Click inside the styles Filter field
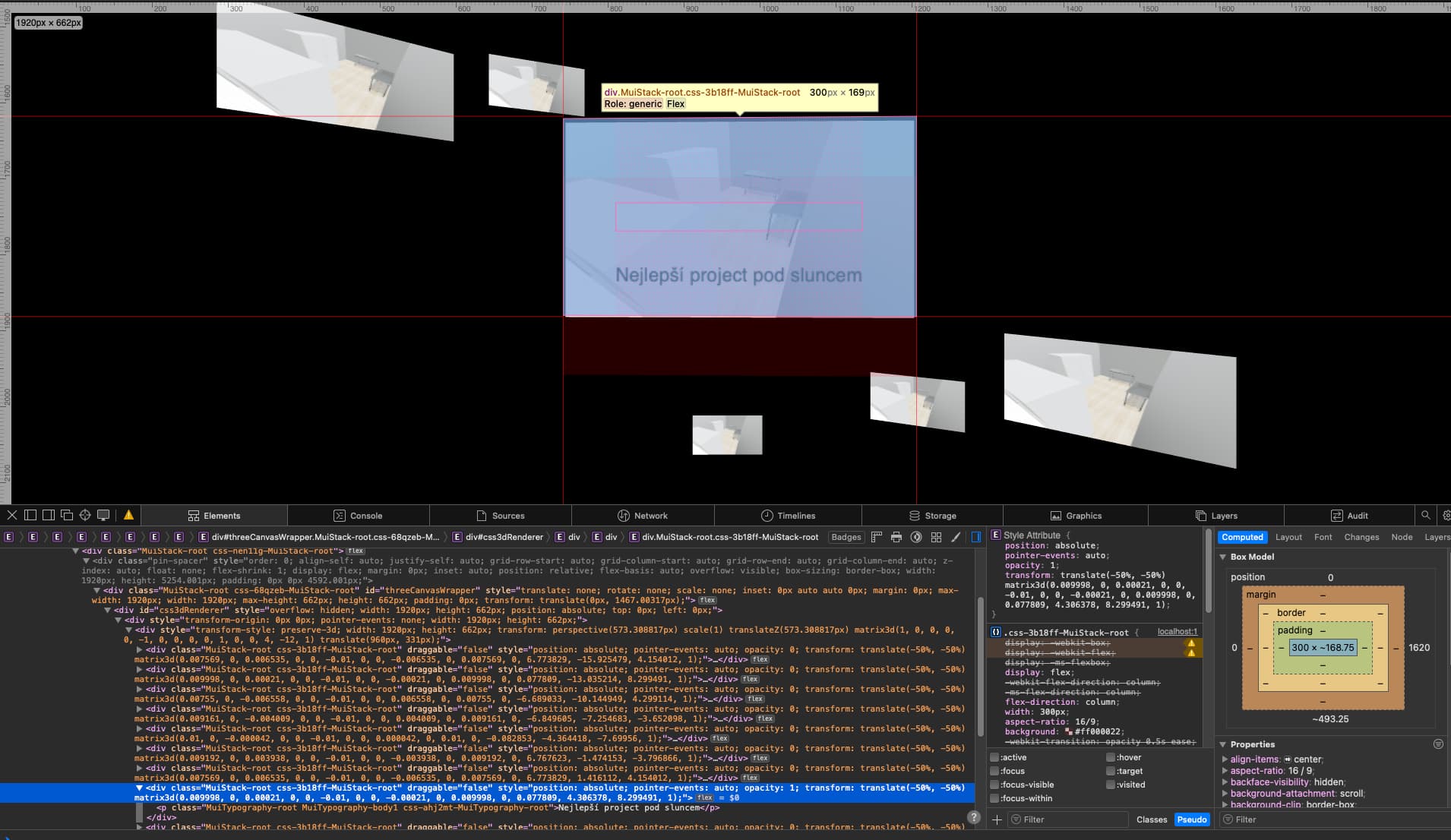The height and width of the screenshot is (840, 1451). pyautogui.click(x=1067, y=819)
